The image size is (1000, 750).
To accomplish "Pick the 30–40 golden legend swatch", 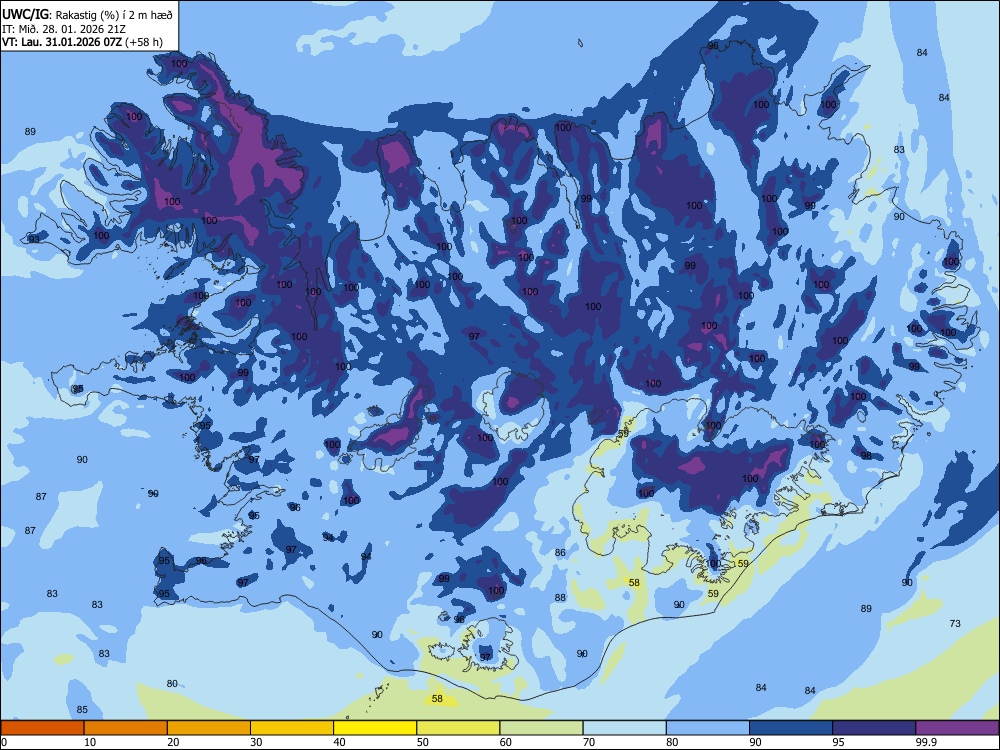I will [292, 728].
